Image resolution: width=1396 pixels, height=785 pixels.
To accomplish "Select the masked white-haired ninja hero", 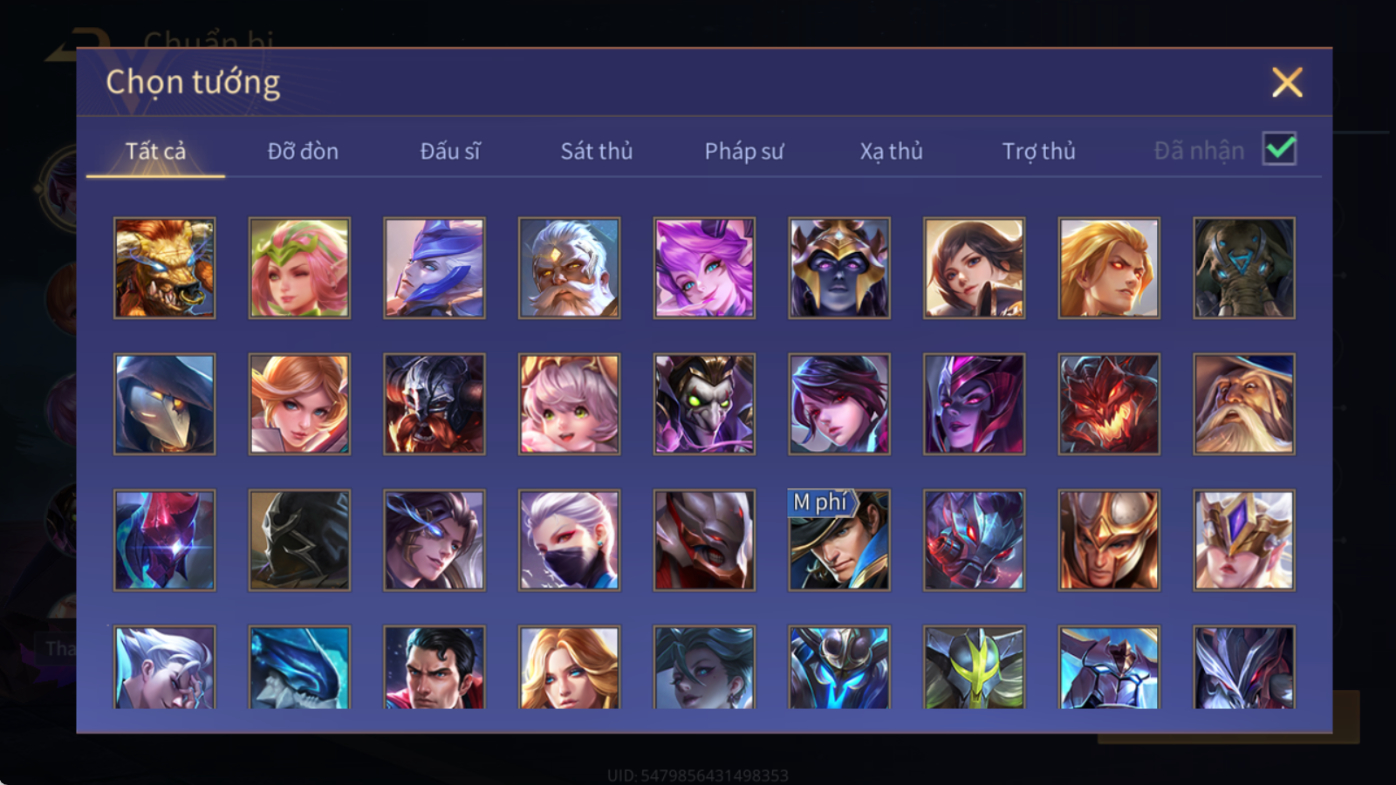I will coord(570,540).
